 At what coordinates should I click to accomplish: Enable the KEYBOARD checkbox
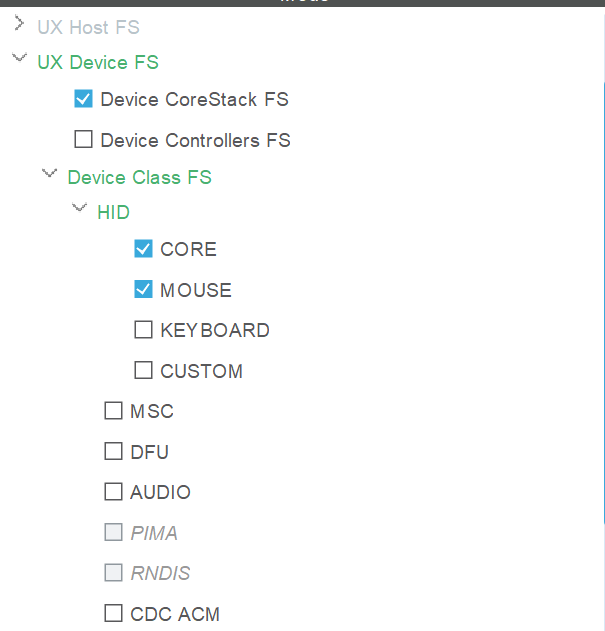(143, 330)
